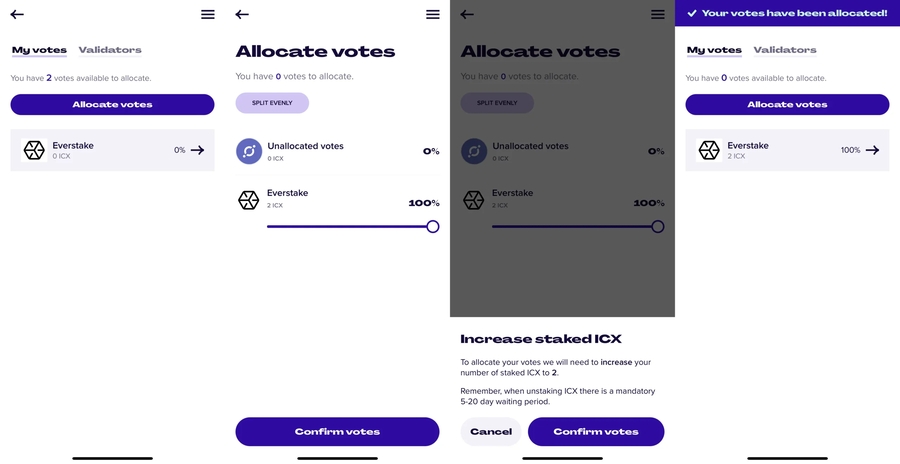
Task: Switch to Validators tab under the allocated banner
Action: click(785, 50)
